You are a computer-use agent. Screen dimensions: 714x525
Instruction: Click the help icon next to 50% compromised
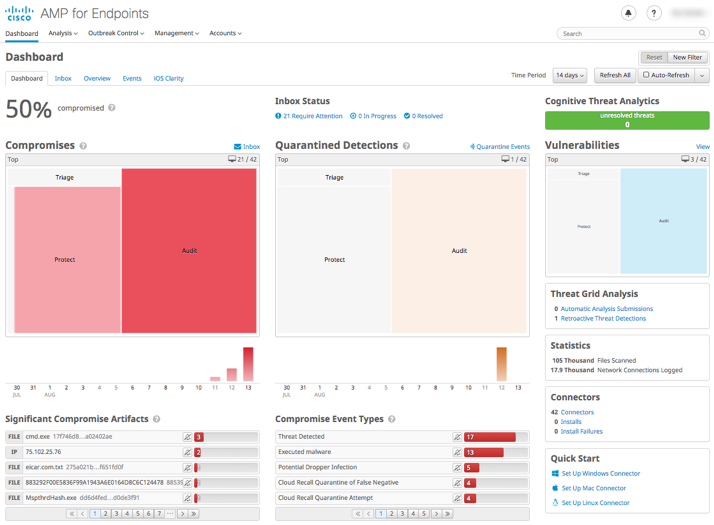click(112, 108)
